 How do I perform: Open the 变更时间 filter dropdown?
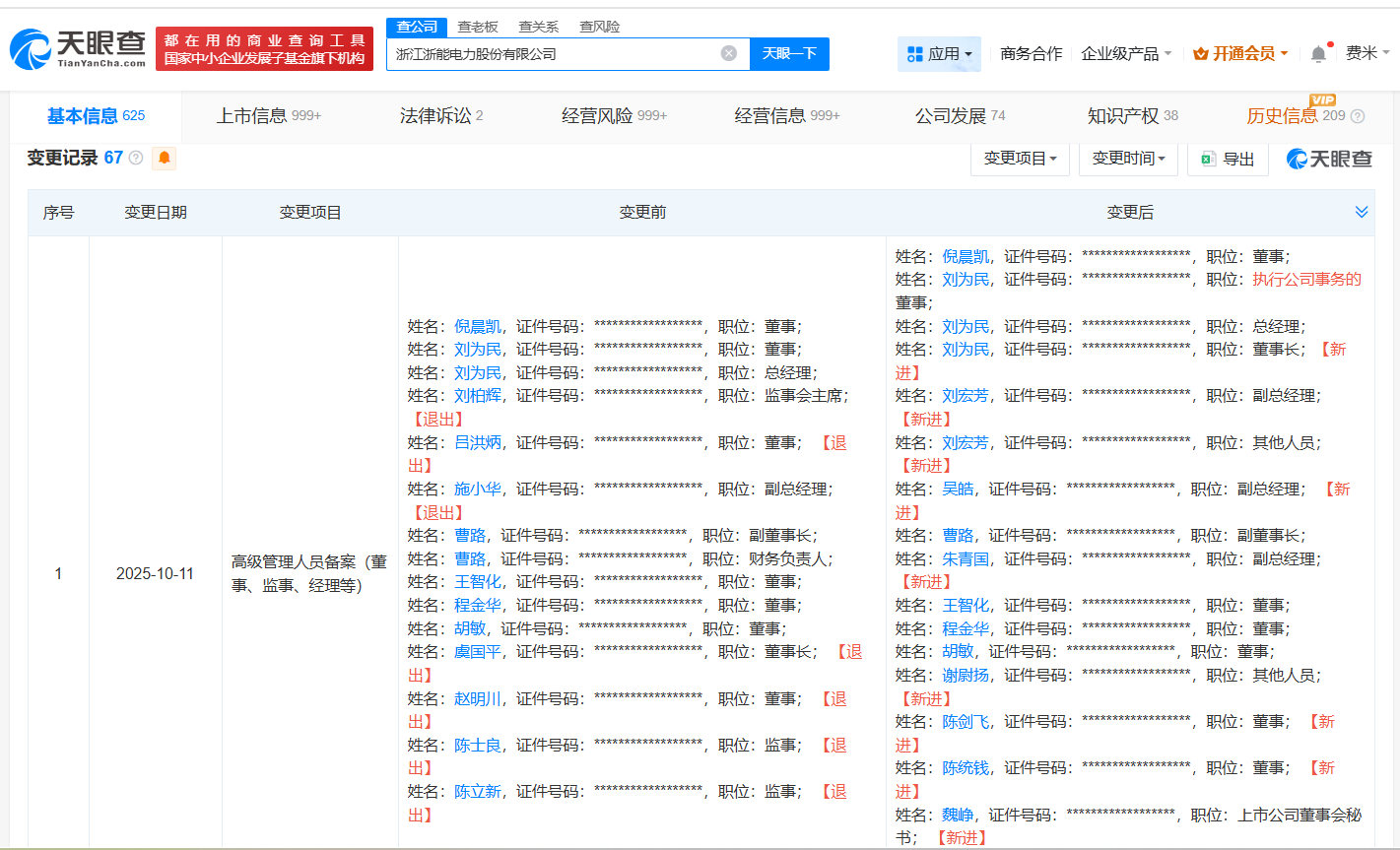point(1128,158)
